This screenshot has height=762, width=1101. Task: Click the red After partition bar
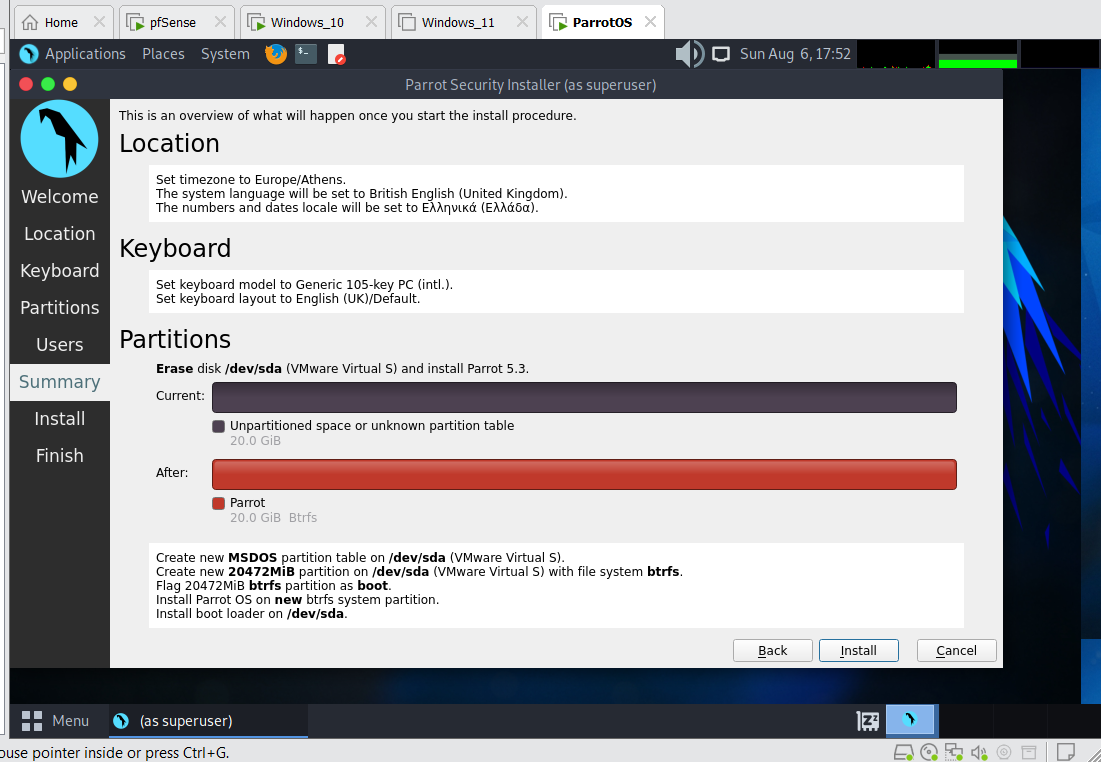point(584,475)
